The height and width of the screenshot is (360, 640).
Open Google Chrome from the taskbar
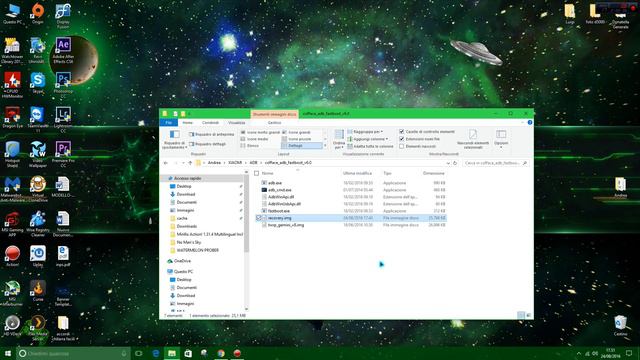tap(221, 353)
